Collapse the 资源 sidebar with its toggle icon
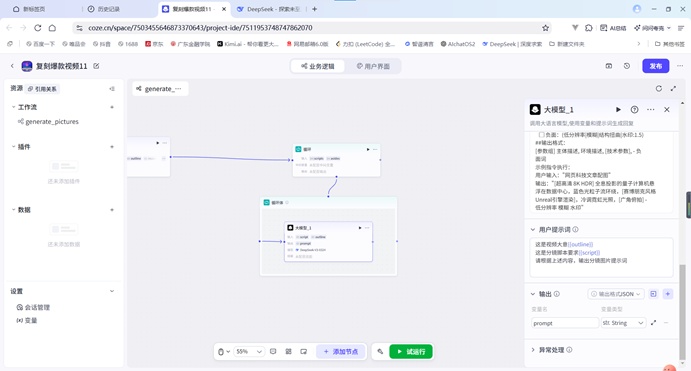Image resolution: width=691 pixels, height=371 pixels. click(112, 89)
